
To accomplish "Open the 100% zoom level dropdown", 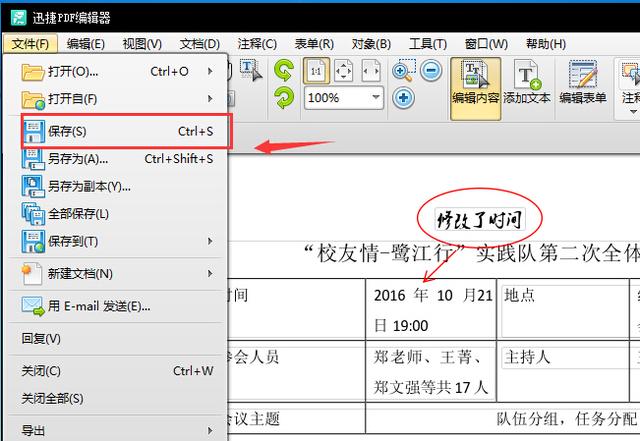I will point(376,98).
